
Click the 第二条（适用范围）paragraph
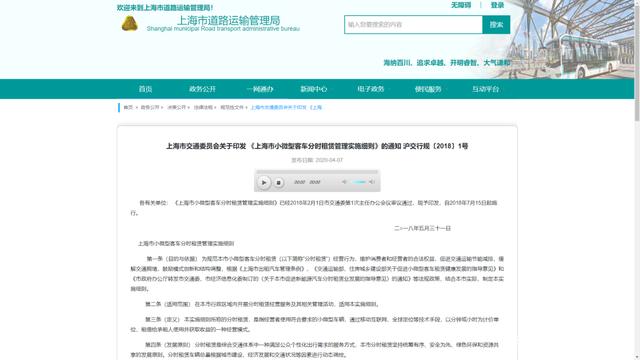(x=263, y=304)
